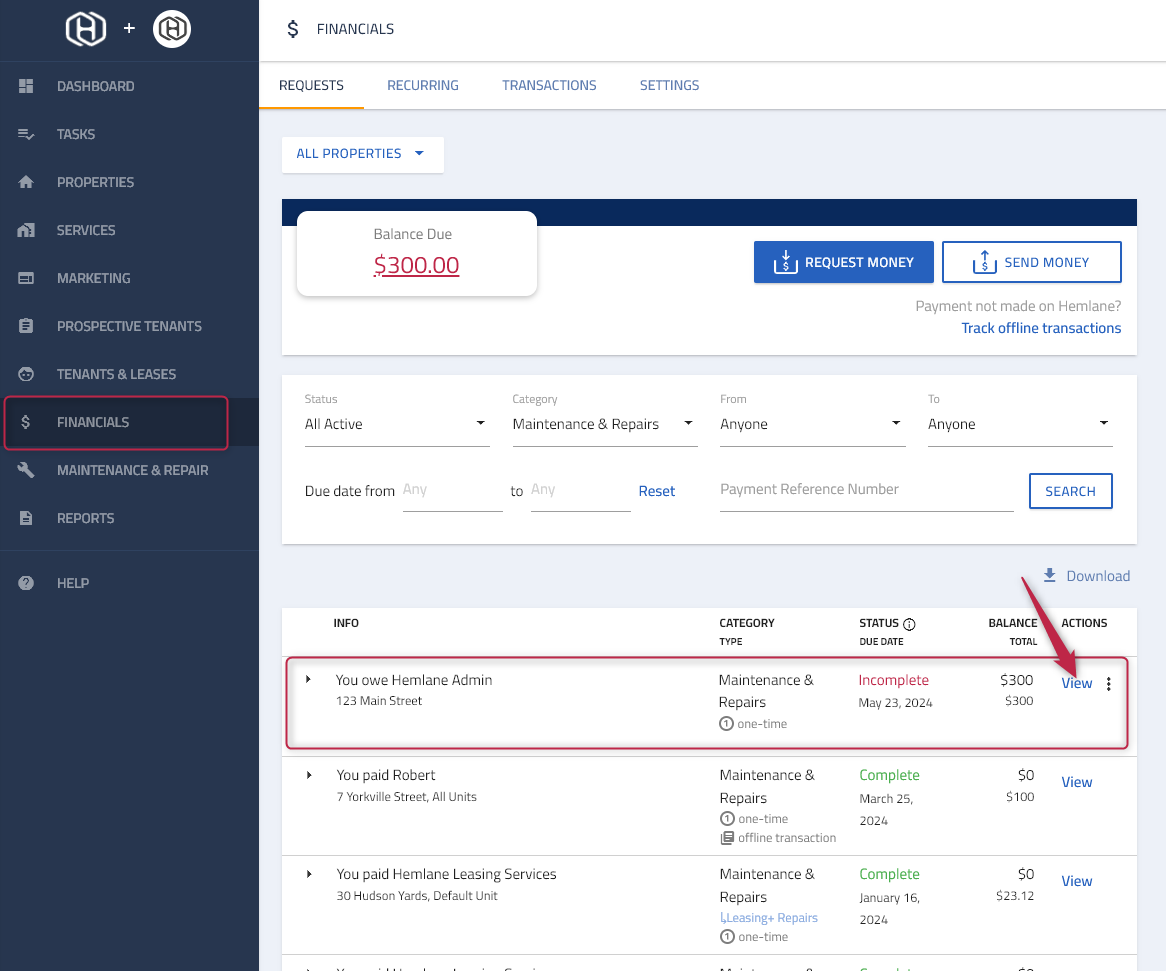Open Dashboard from the sidebar icon
This screenshot has width=1166, height=971.
(x=26, y=86)
